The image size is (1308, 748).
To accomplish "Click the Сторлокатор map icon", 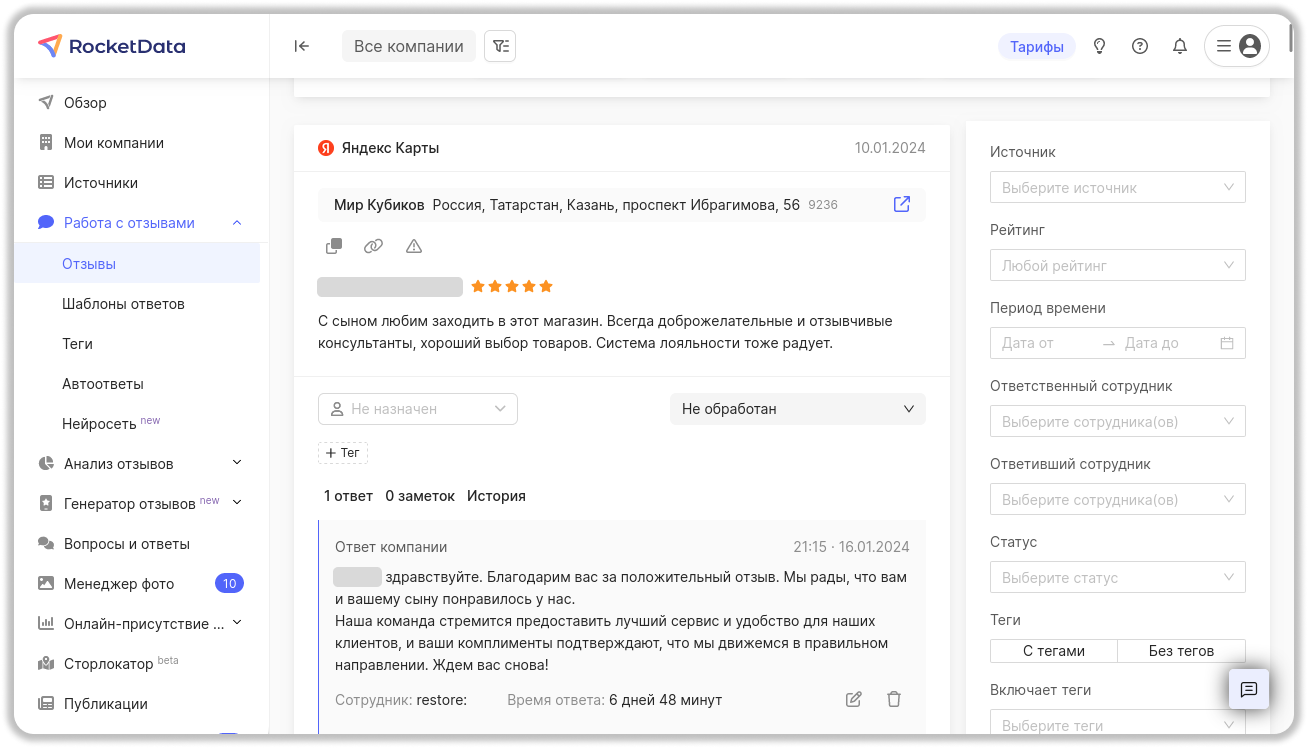I will click(x=46, y=664).
